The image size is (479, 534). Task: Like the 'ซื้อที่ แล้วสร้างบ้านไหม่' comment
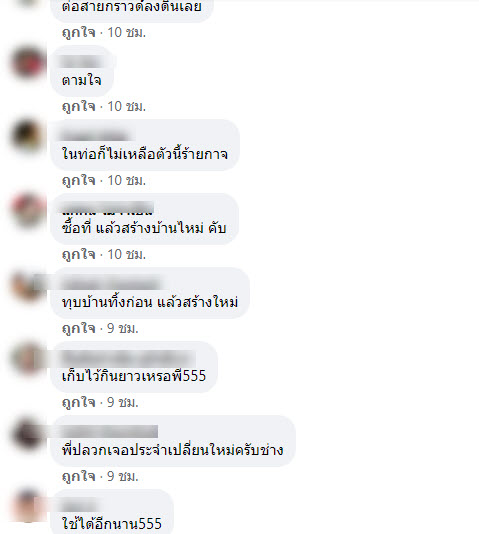[x=79, y=254]
